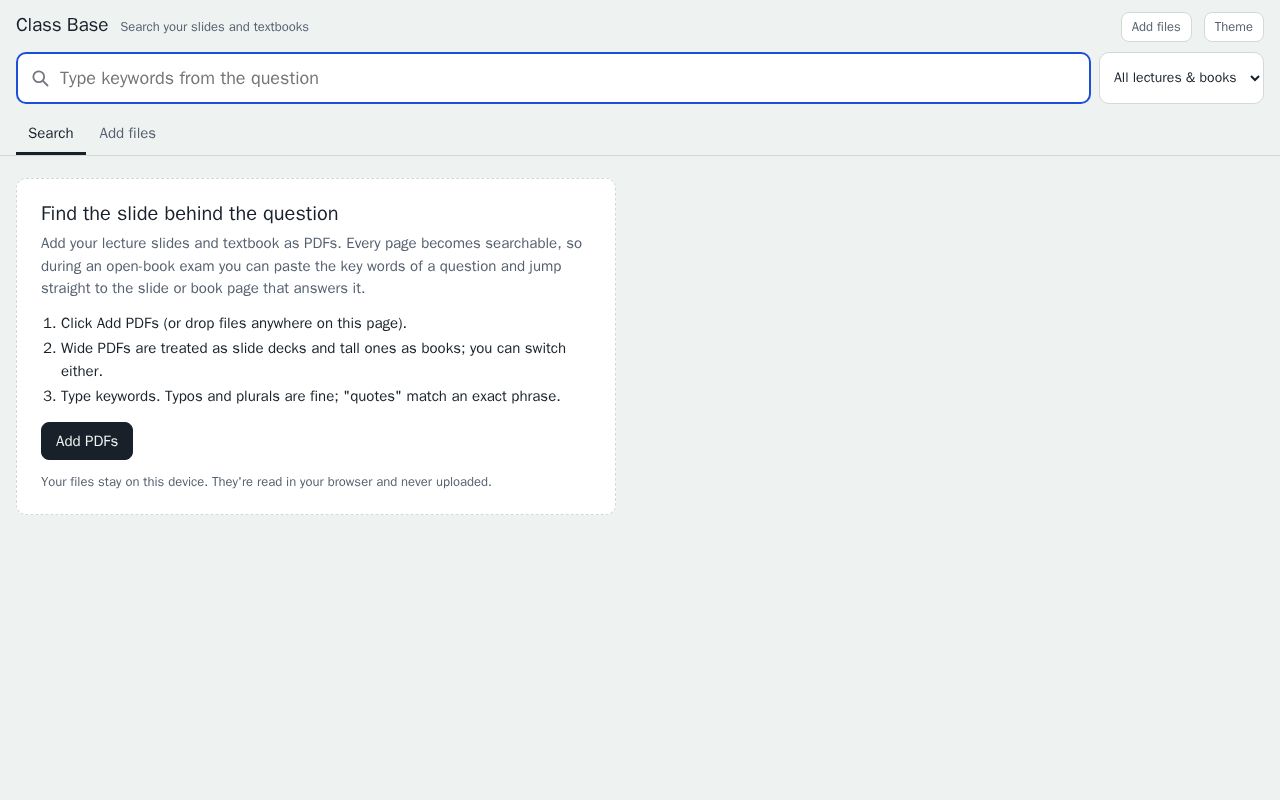This screenshot has width=1280, height=800.
Task: Click the Add files button in header
Action: (1156, 27)
